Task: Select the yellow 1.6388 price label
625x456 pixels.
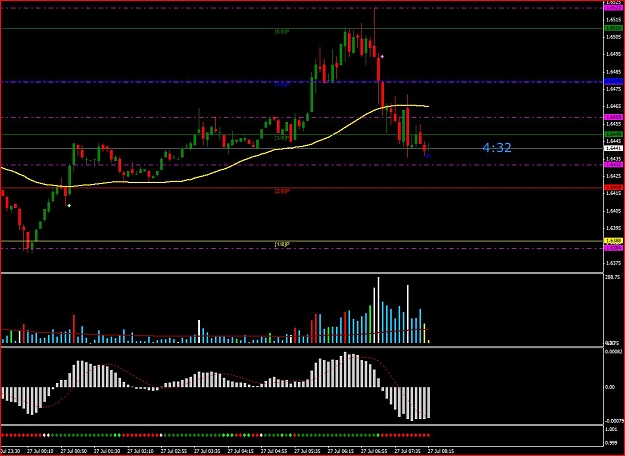Action: [x=613, y=241]
